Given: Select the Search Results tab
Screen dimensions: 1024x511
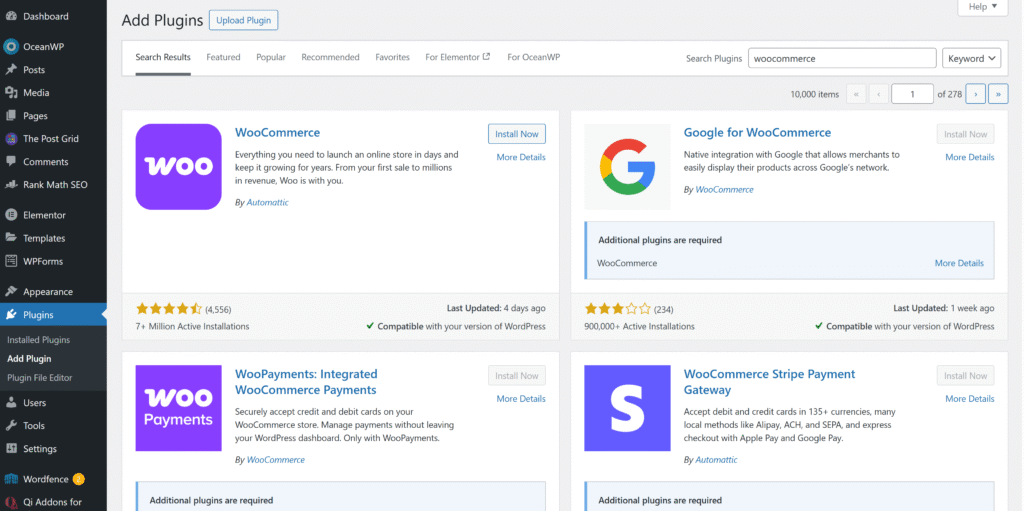Looking at the screenshot, I should pos(163,58).
